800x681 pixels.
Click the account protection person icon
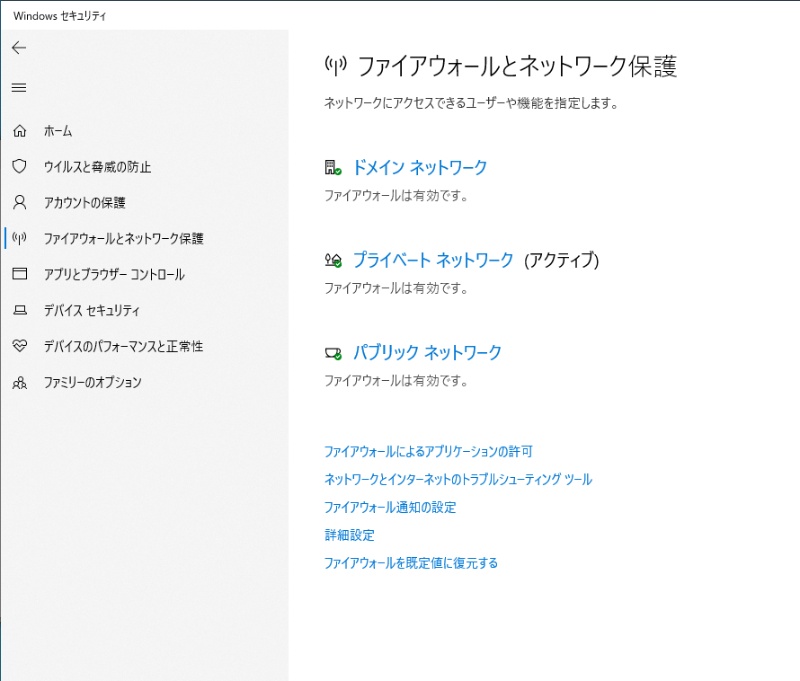19,203
